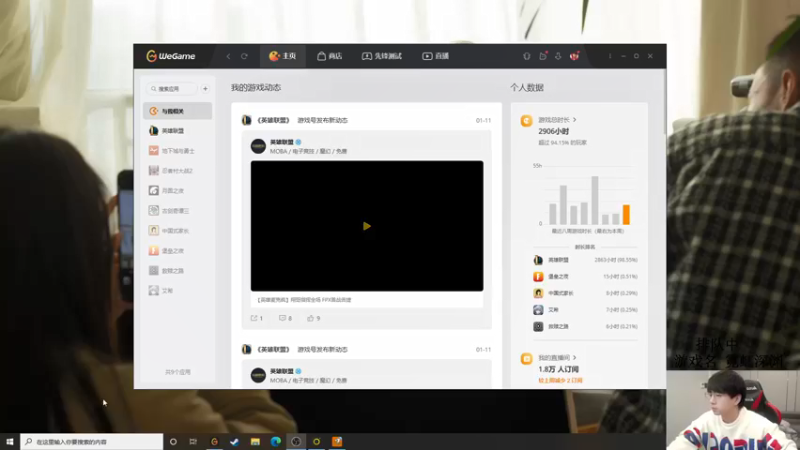This screenshot has height=450, width=800.
Task: Open 中国式家长 in the playtime ranking
Action: pos(585,293)
